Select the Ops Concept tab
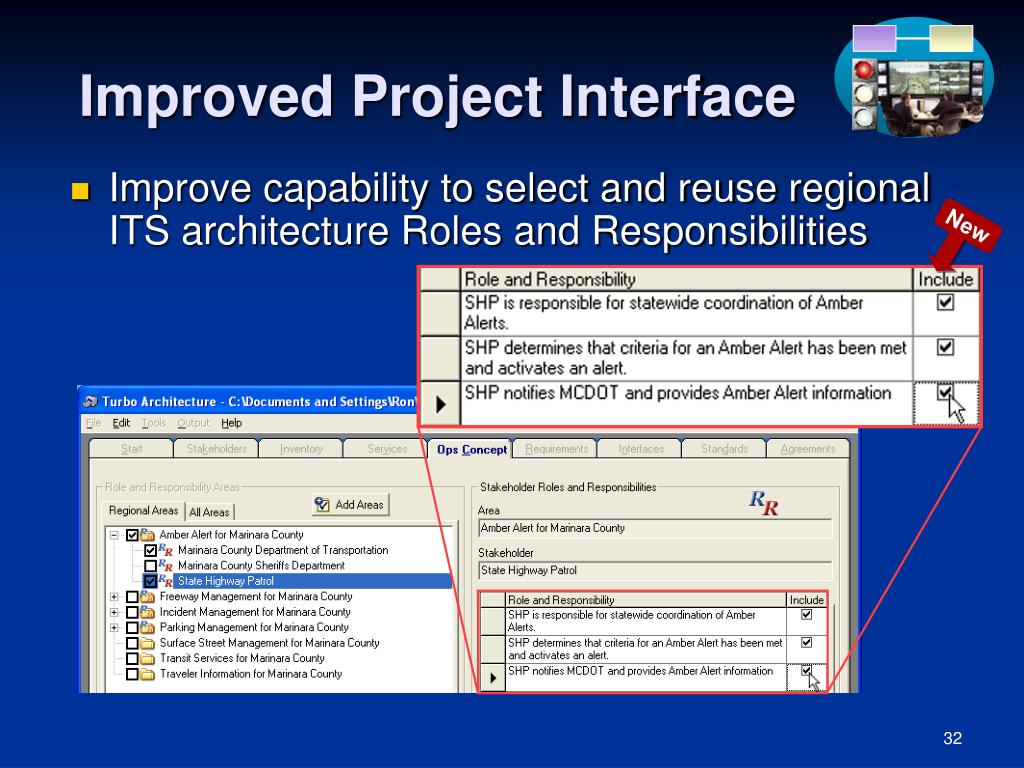Viewport: 1024px width, 768px height. [472, 449]
